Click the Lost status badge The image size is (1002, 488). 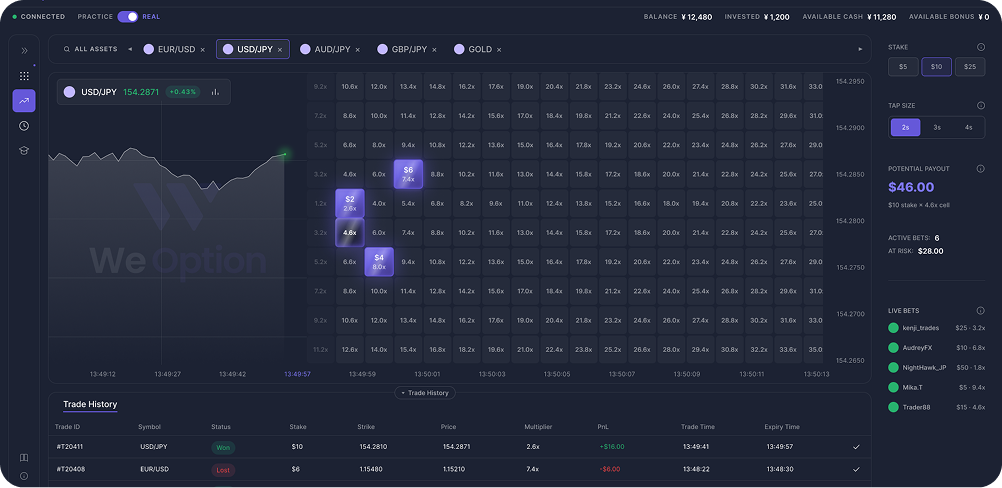coord(223,469)
